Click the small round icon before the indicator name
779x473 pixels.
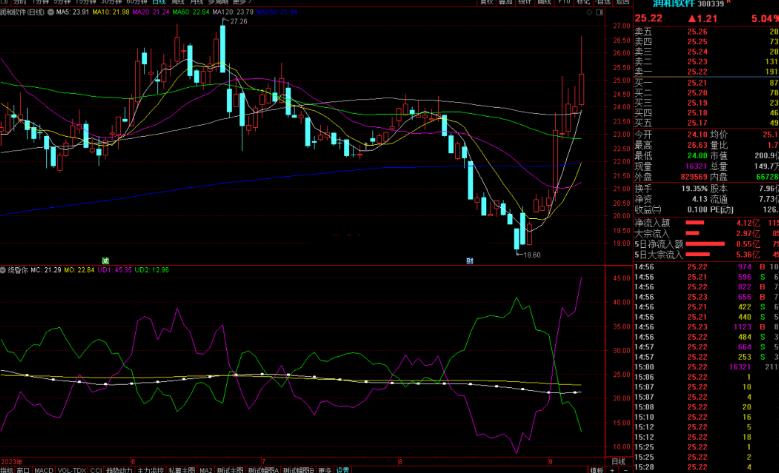click(x=2, y=270)
